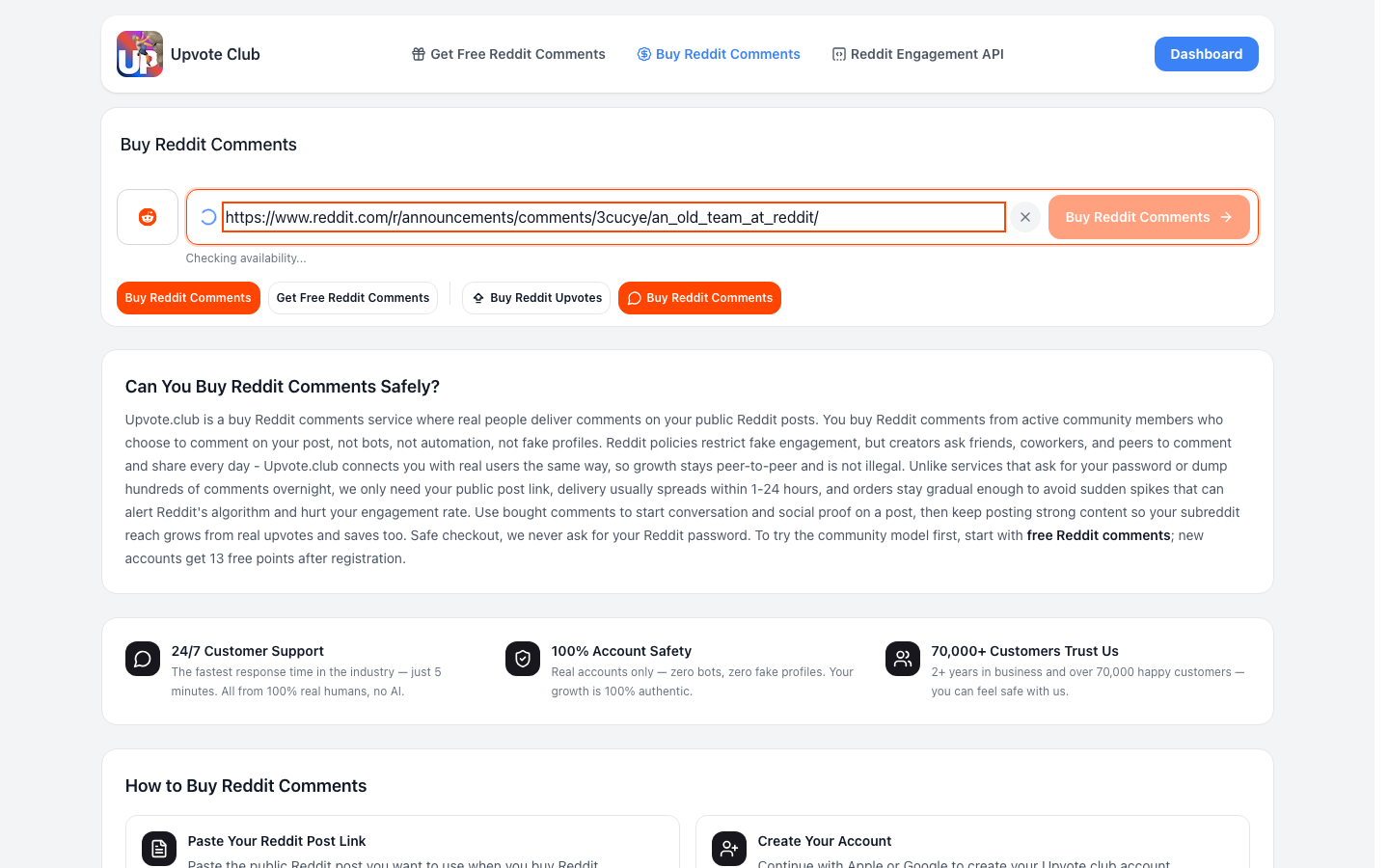Follow the free Reddit comments link

[x=1099, y=535]
